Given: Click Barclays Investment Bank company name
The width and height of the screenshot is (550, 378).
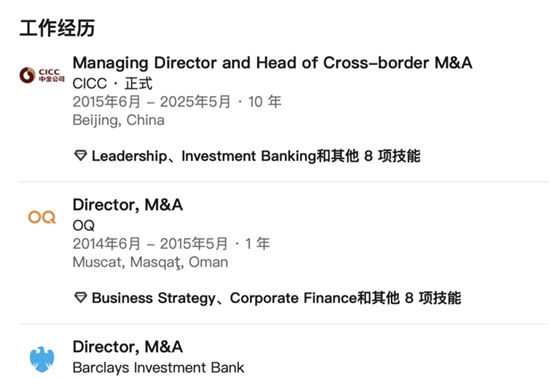Looking at the screenshot, I should click(x=158, y=368).
